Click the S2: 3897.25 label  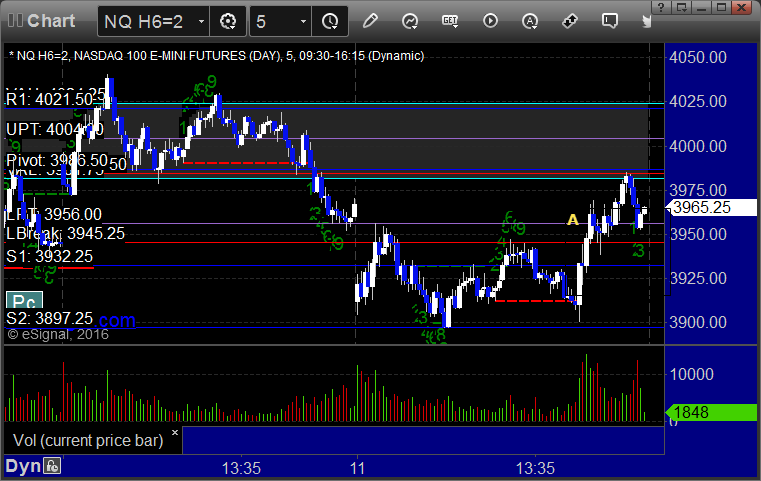pos(49,318)
